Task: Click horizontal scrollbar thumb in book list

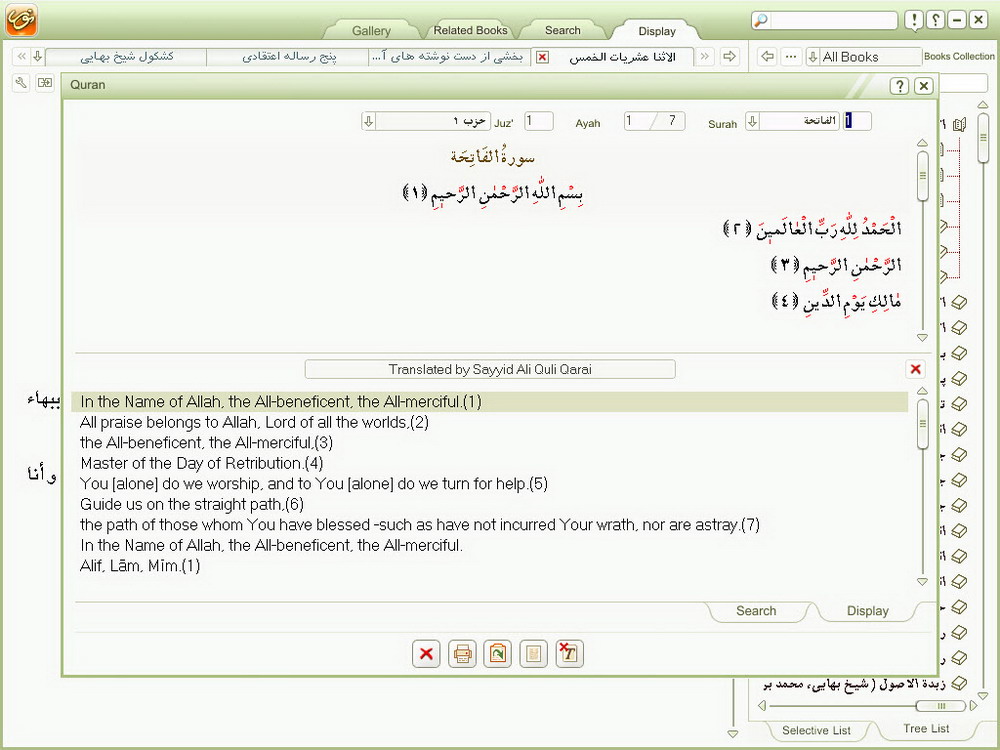Action: [x=941, y=706]
